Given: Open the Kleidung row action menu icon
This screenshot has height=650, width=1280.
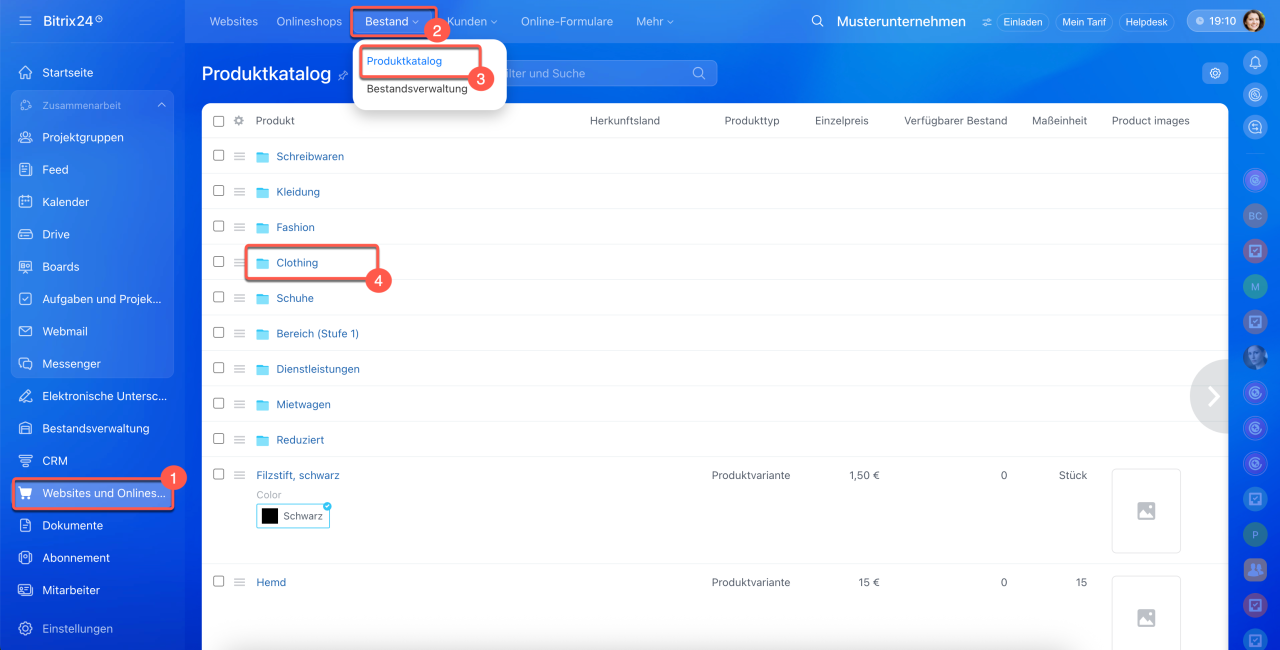Looking at the screenshot, I should click(240, 192).
